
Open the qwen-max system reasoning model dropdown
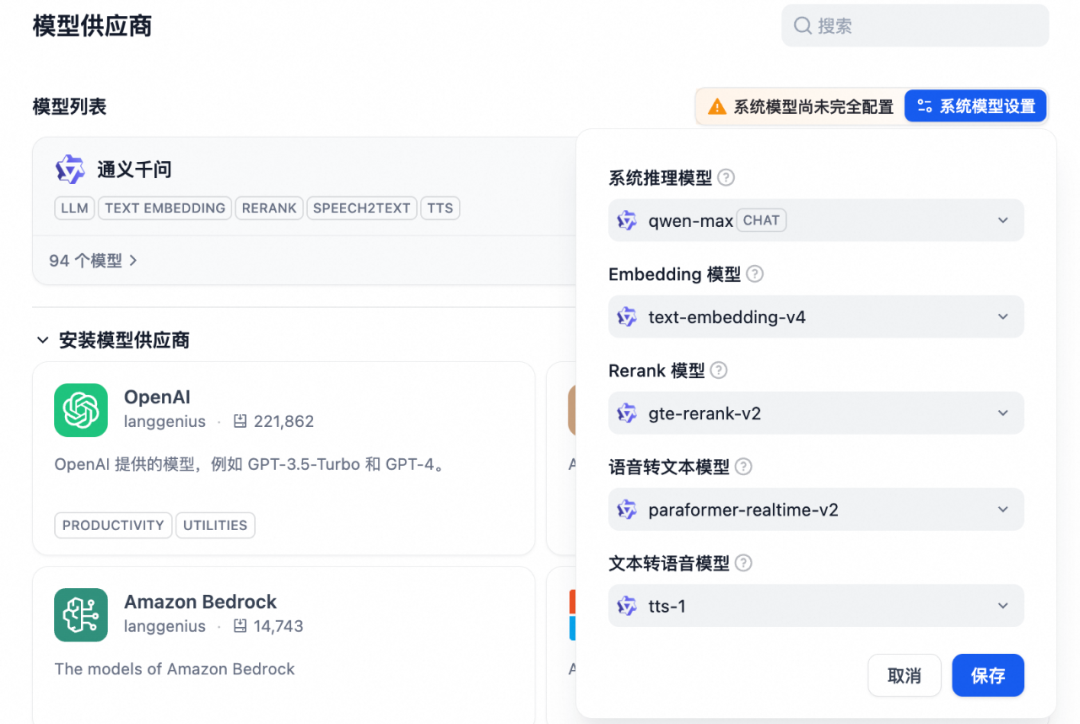pyautogui.click(x=1002, y=220)
